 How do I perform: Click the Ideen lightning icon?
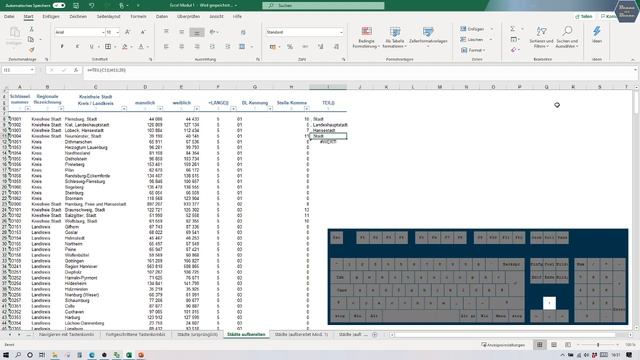(x=597, y=35)
